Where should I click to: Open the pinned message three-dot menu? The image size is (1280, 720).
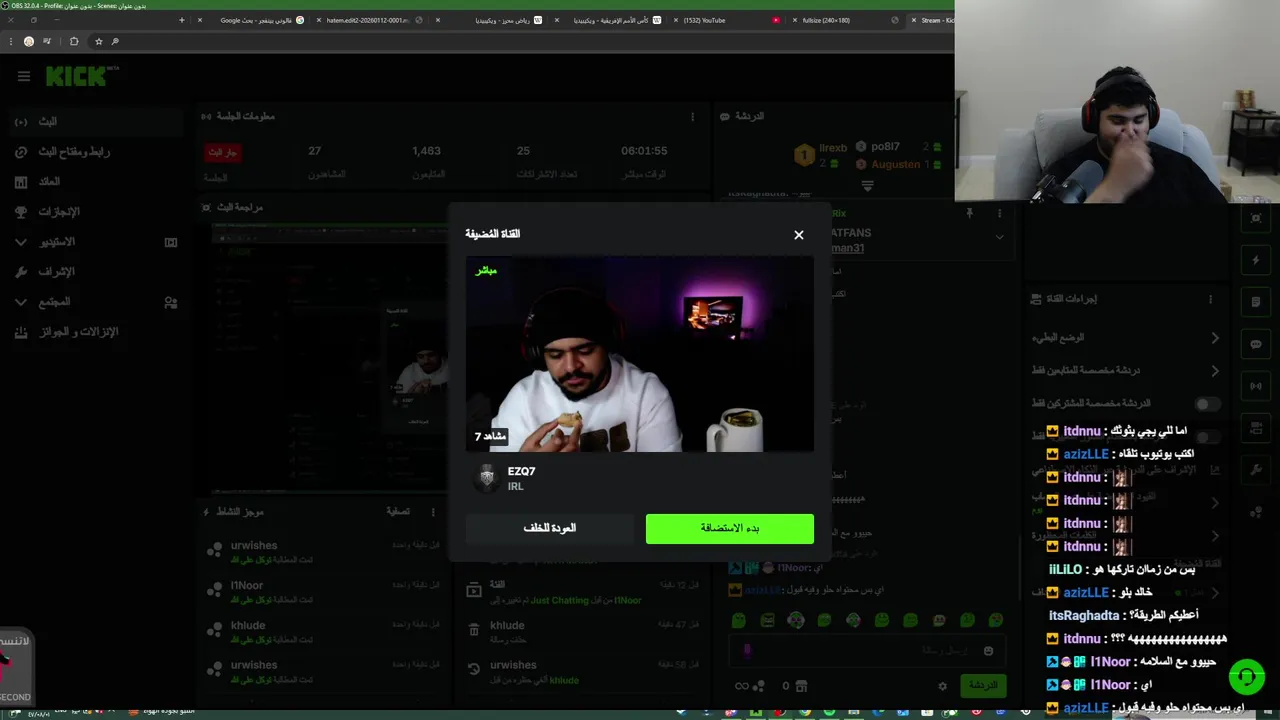click(x=999, y=213)
